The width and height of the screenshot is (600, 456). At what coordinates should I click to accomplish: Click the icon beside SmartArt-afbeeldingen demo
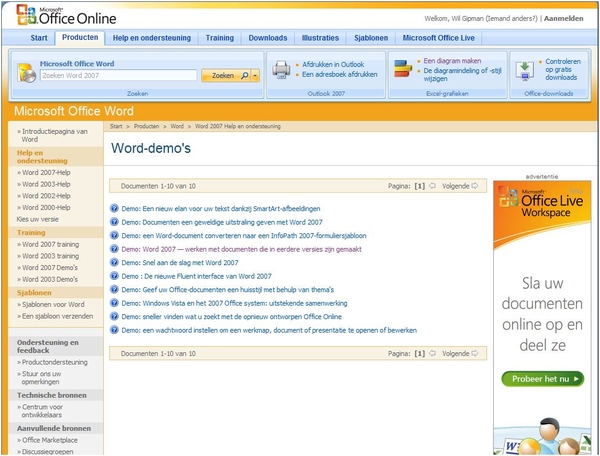[x=114, y=208]
